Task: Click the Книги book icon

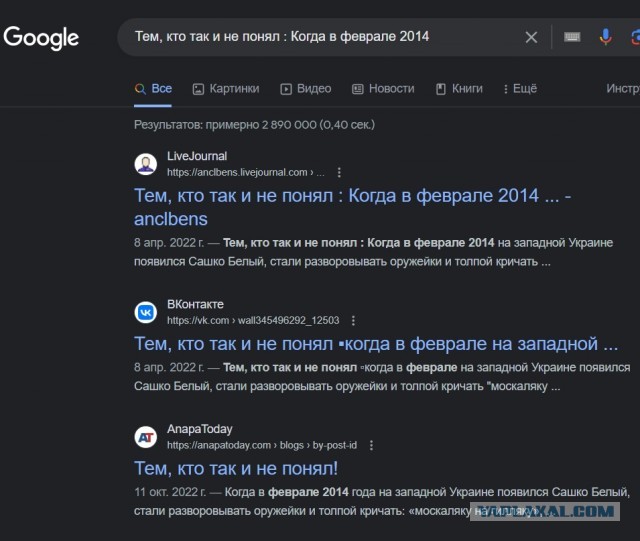Action: click(441, 89)
